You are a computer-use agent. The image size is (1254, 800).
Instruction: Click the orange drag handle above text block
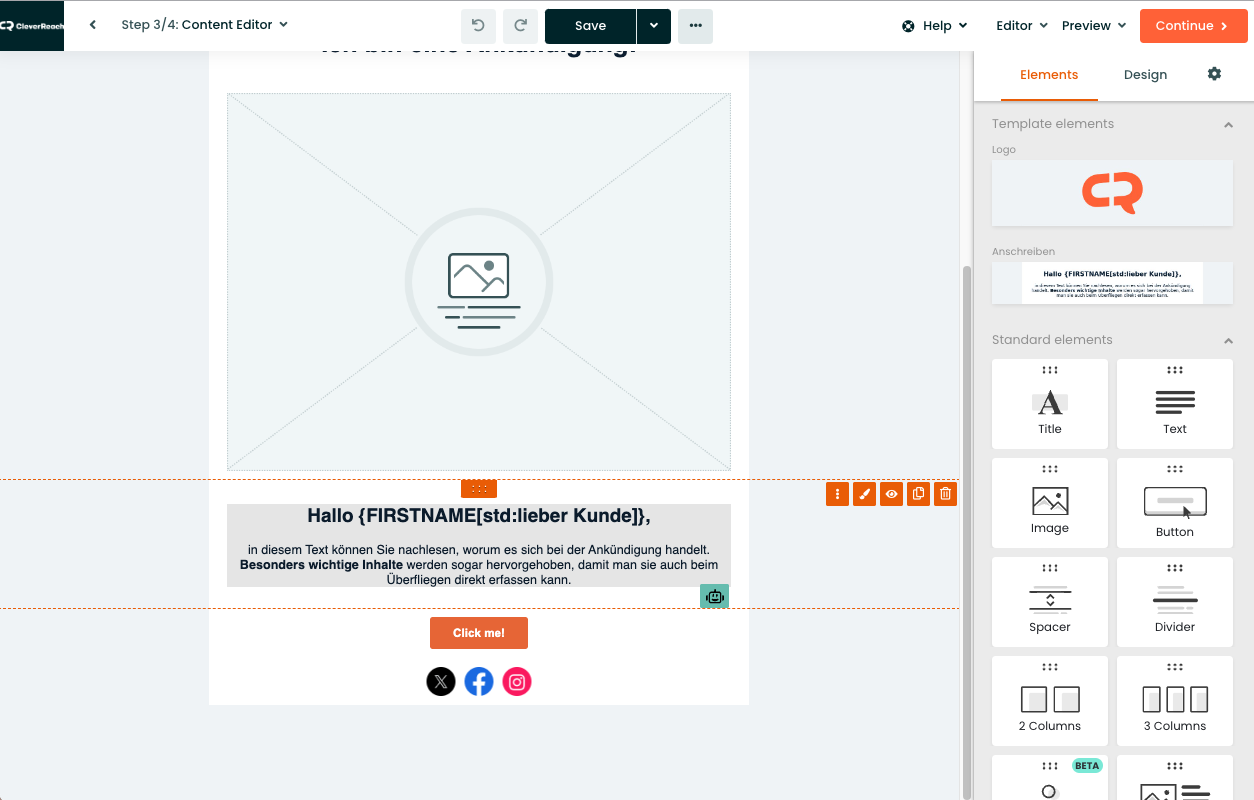[479, 488]
